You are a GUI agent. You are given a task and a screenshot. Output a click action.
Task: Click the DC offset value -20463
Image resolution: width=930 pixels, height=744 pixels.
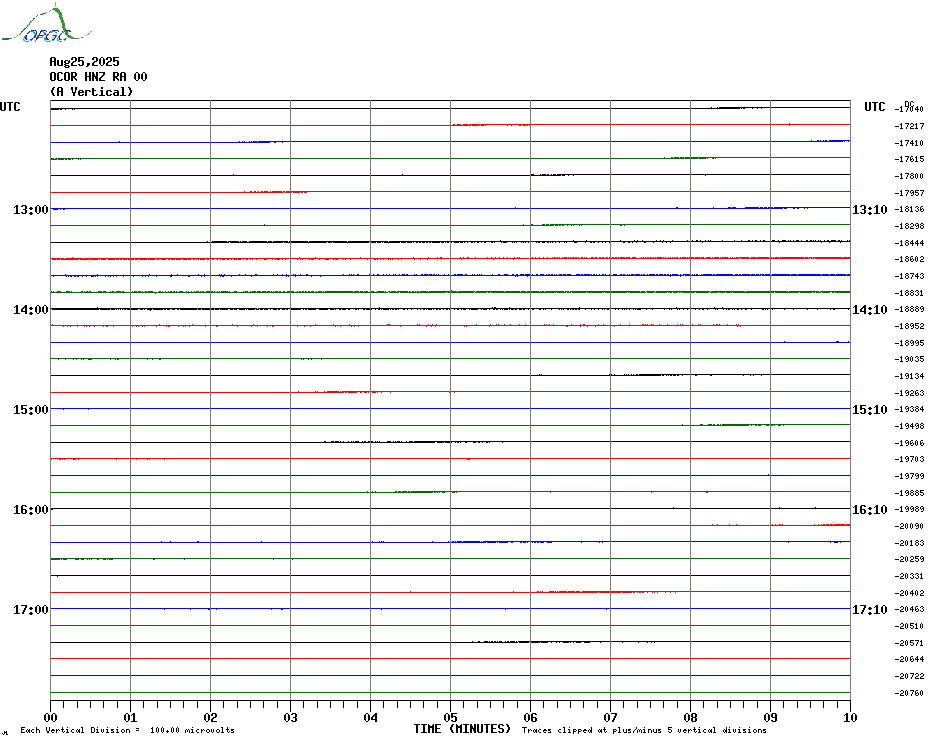(909, 609)
